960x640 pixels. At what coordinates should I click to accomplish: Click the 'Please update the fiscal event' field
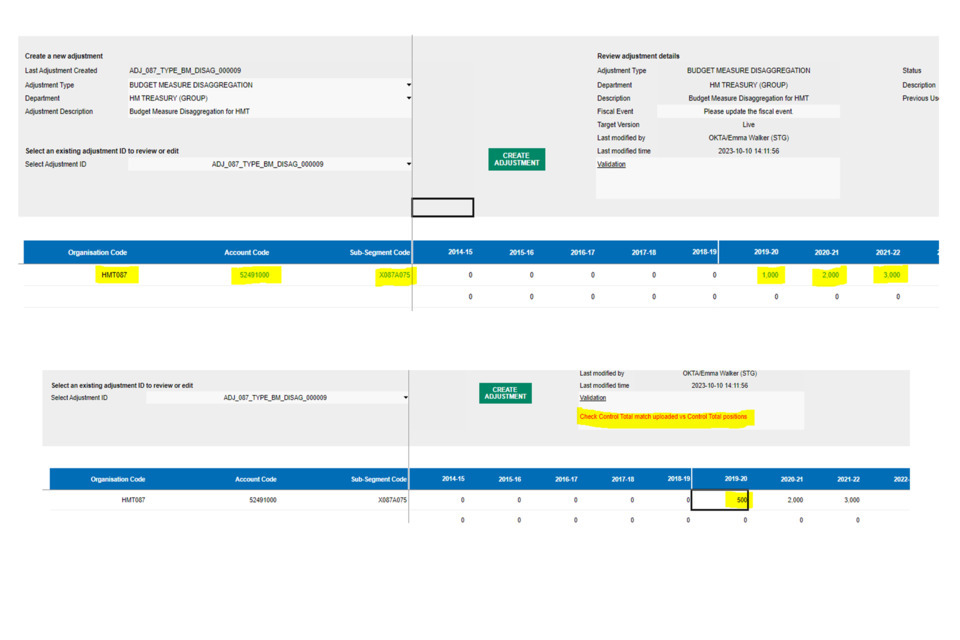(748, 112)
